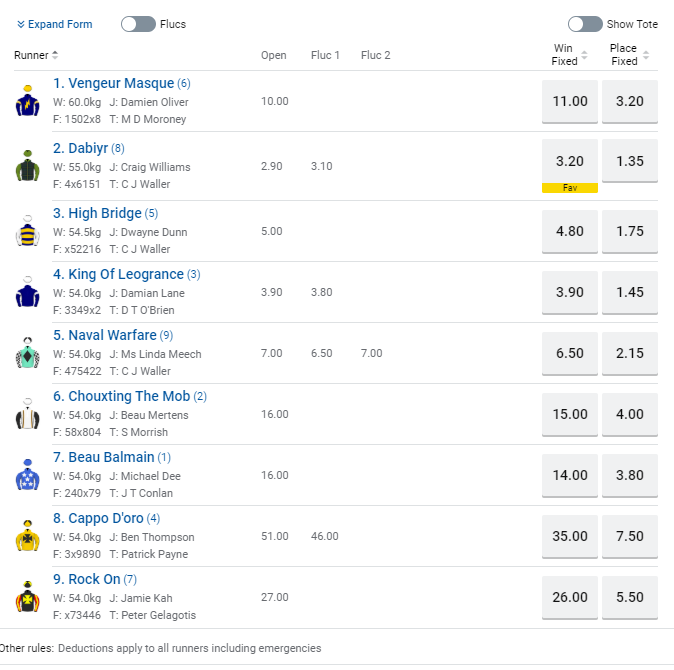
Task: Click Rock On silks icon
Action: 27,598
